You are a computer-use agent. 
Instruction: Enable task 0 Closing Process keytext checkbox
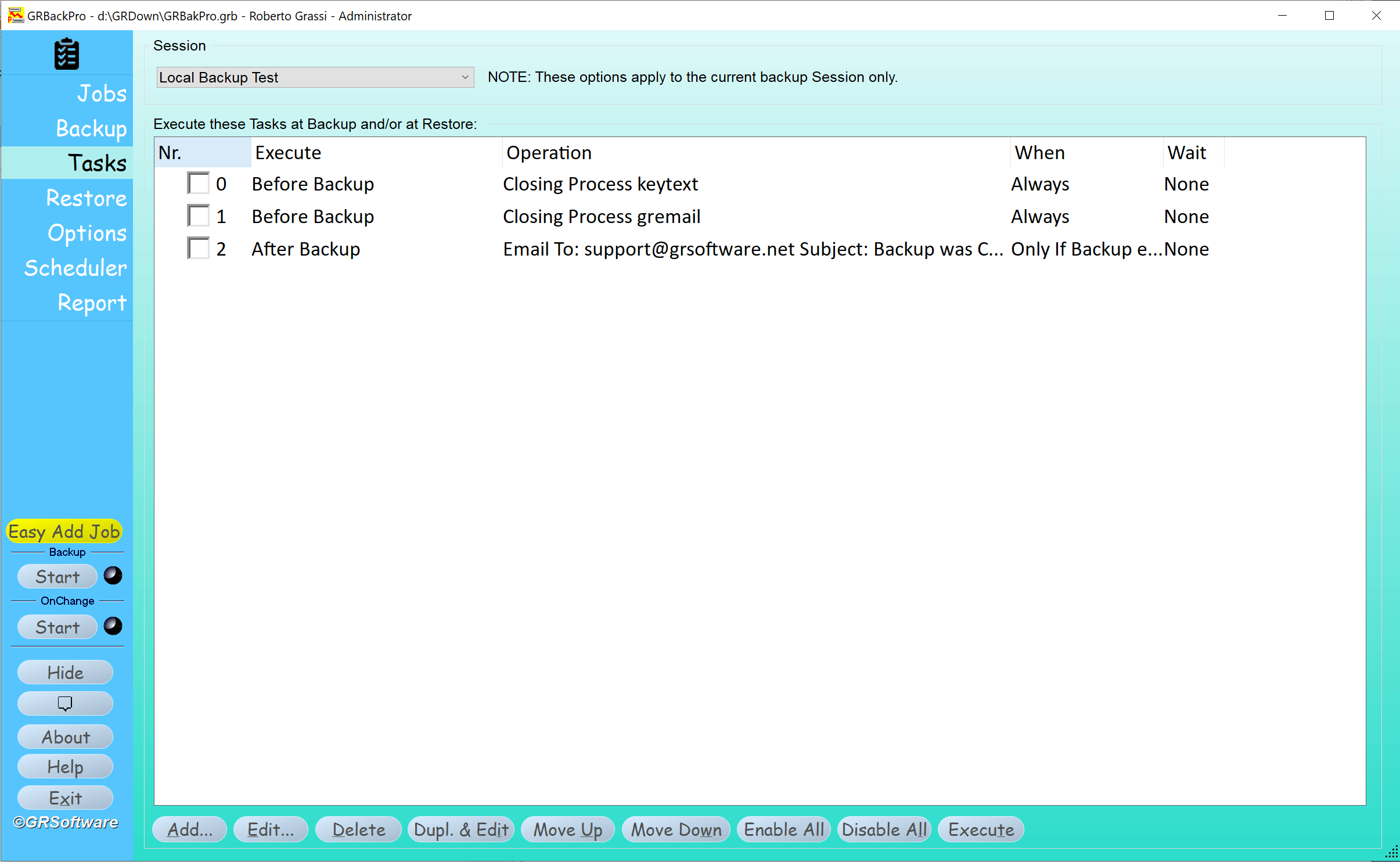(199, 184)
